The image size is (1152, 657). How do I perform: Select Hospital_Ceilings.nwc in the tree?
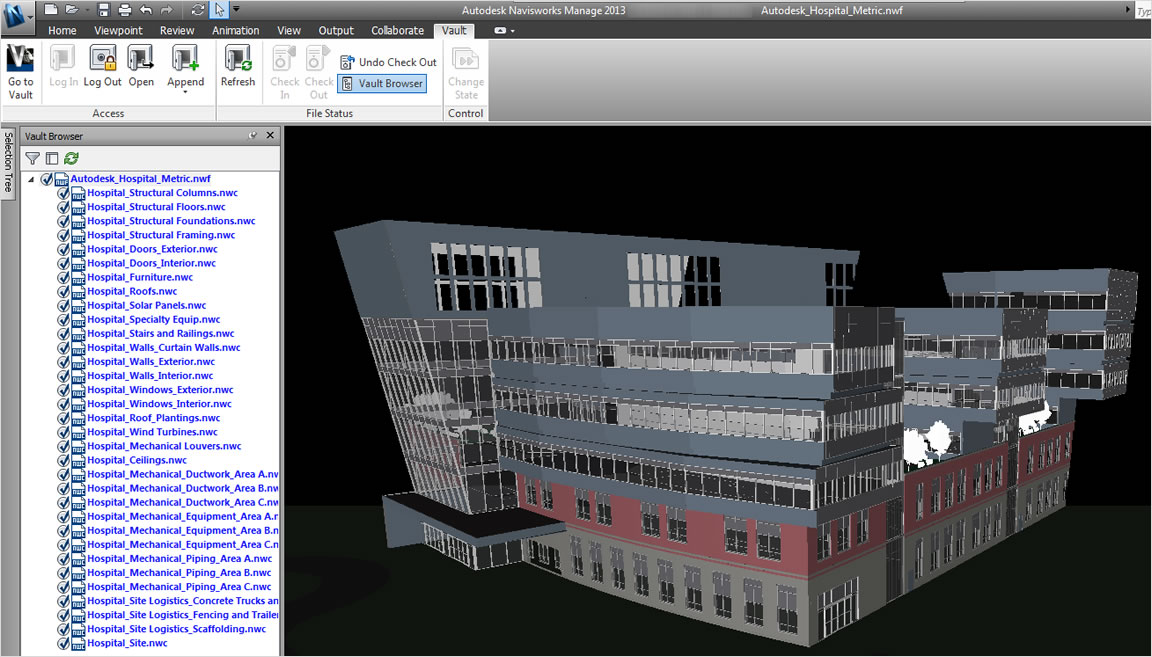coord(137,460)
